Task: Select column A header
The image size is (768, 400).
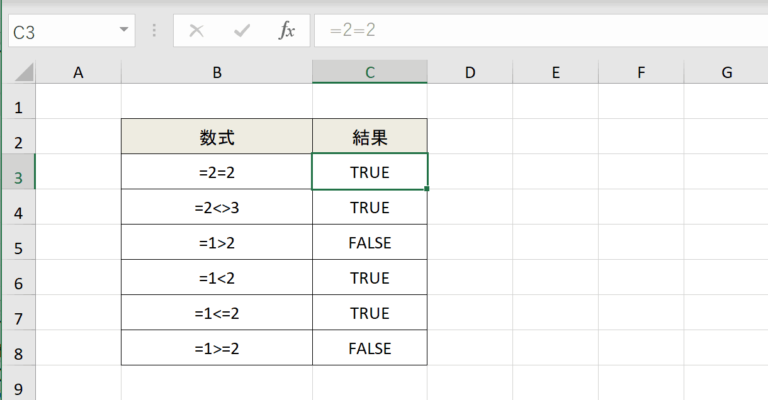Action: tap(78, 72)
